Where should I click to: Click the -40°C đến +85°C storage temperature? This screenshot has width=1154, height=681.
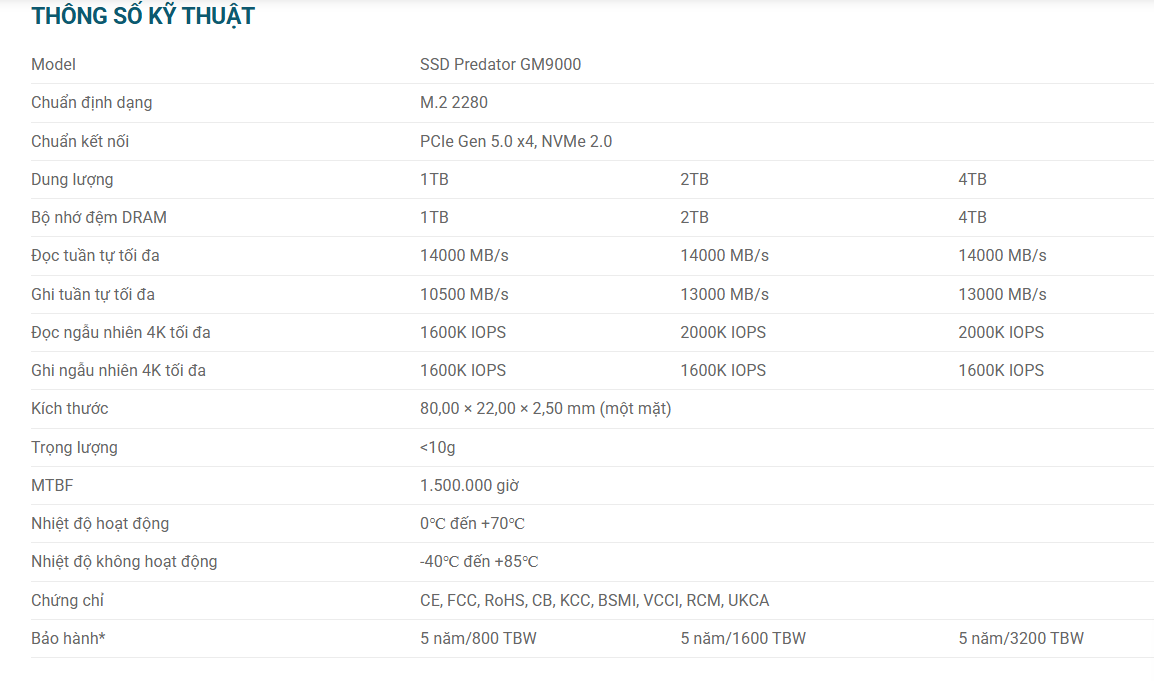tap(479, 561)
